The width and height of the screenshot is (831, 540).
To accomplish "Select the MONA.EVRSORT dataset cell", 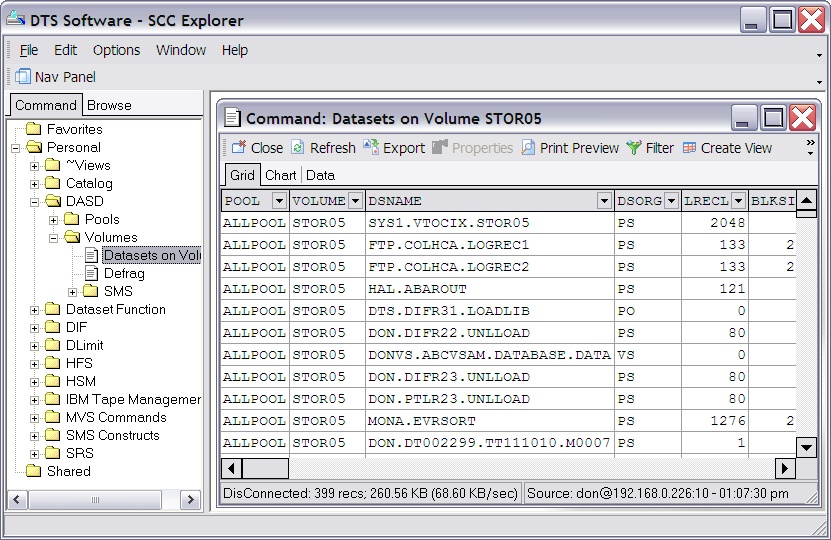I will coord(489,421).
